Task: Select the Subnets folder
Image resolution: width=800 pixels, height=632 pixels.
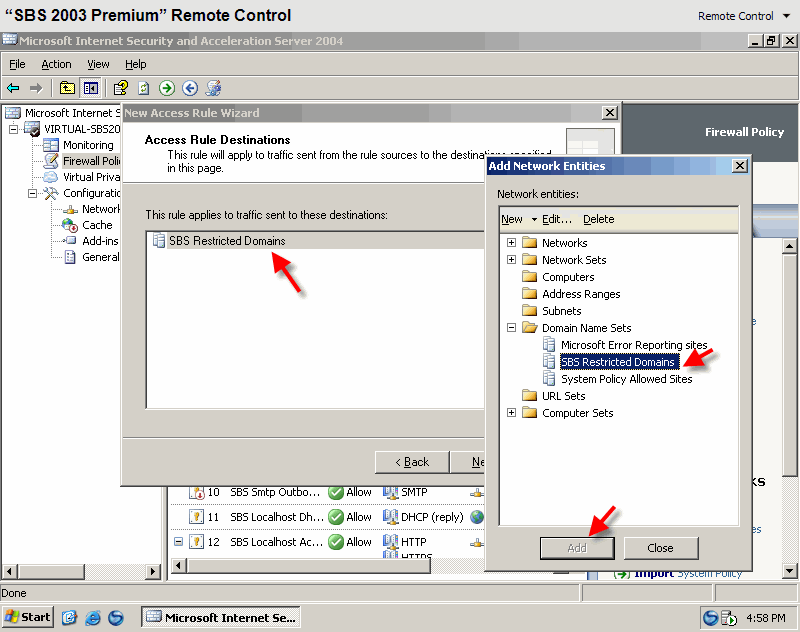Action: click(x=561, y=311)
